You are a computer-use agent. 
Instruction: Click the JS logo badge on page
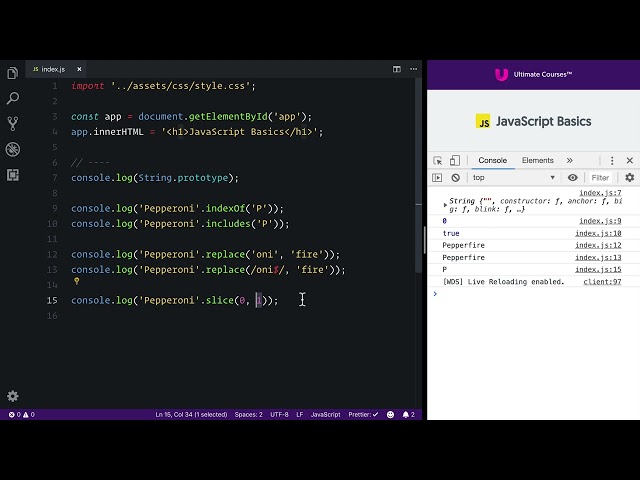[x=483, y=121]
